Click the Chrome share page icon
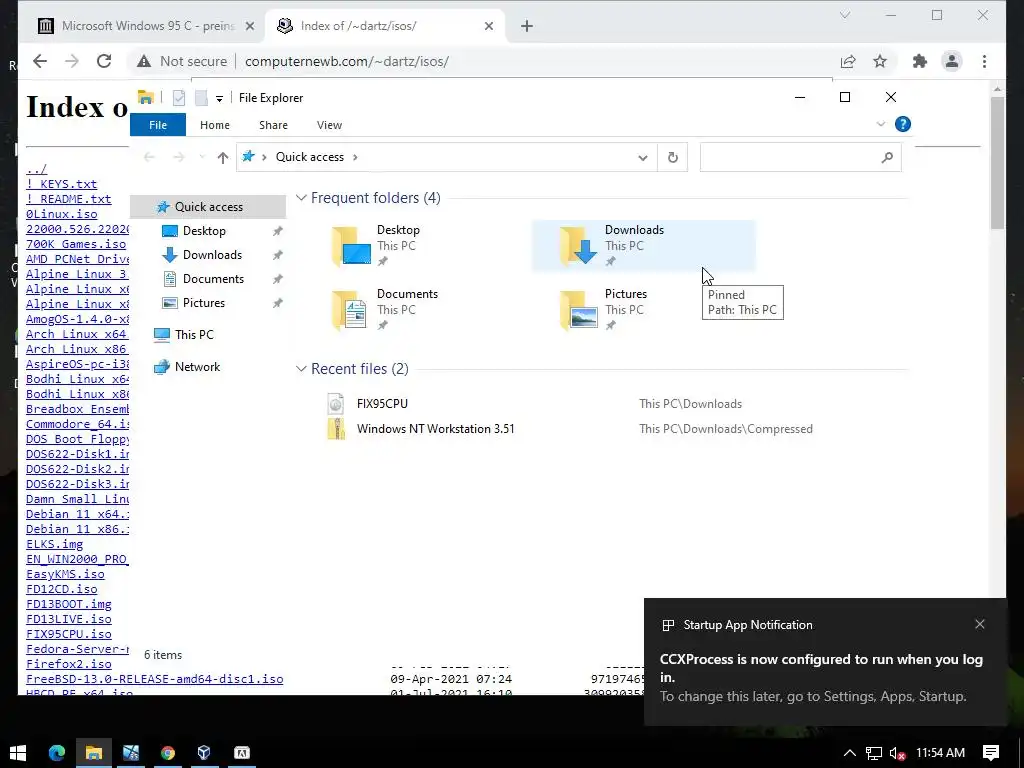The image size is (1024, 768). (x=848, y=61)
